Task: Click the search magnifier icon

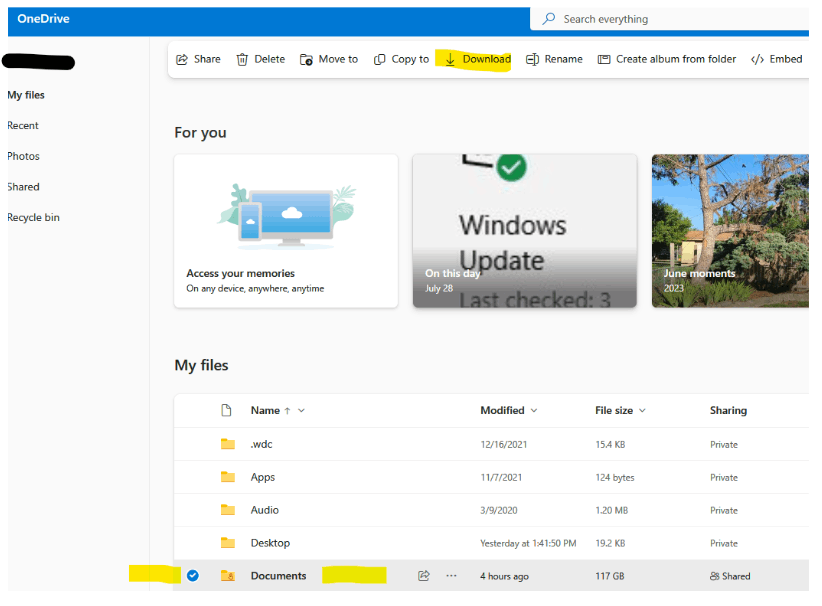Action: click(x=548, y=19)
